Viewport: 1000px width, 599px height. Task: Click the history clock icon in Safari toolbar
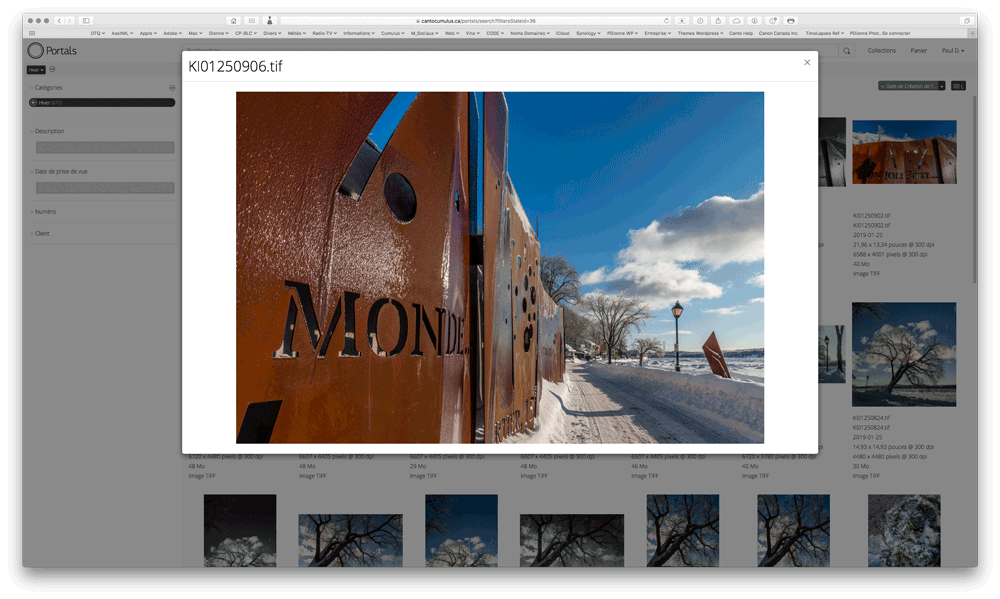pos(700,21)
